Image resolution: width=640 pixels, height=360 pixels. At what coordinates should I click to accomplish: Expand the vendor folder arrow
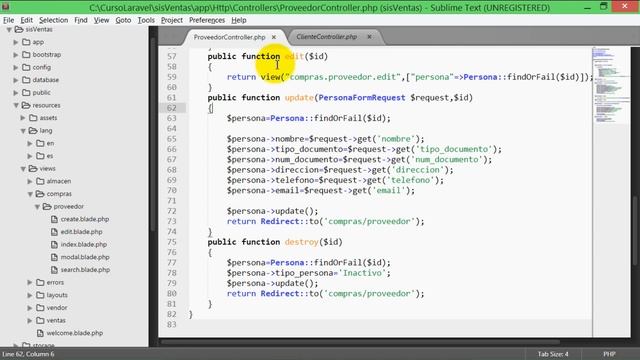(30, 308)
